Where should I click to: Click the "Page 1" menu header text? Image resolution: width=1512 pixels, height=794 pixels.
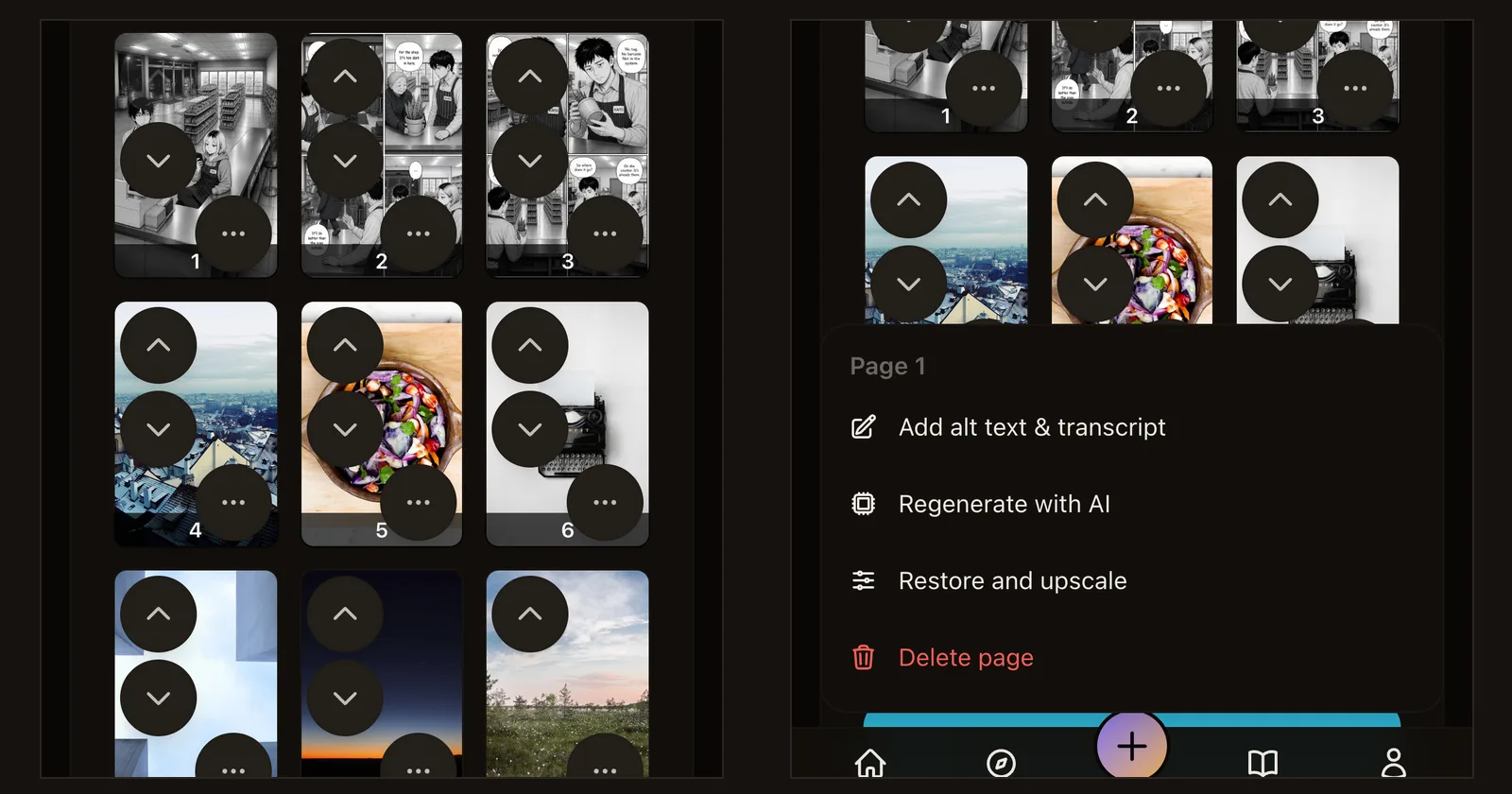pyautogui.click(x=887, y=366)
